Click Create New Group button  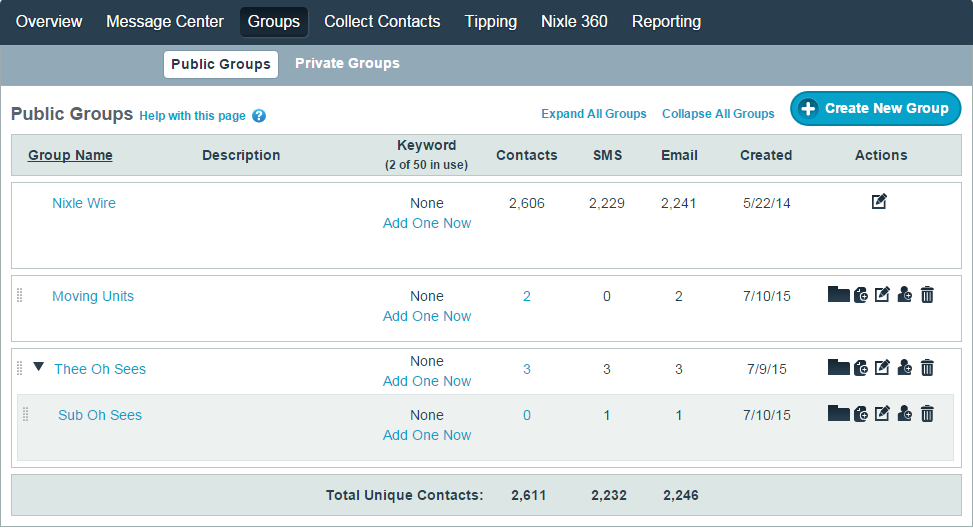(876, 109)
